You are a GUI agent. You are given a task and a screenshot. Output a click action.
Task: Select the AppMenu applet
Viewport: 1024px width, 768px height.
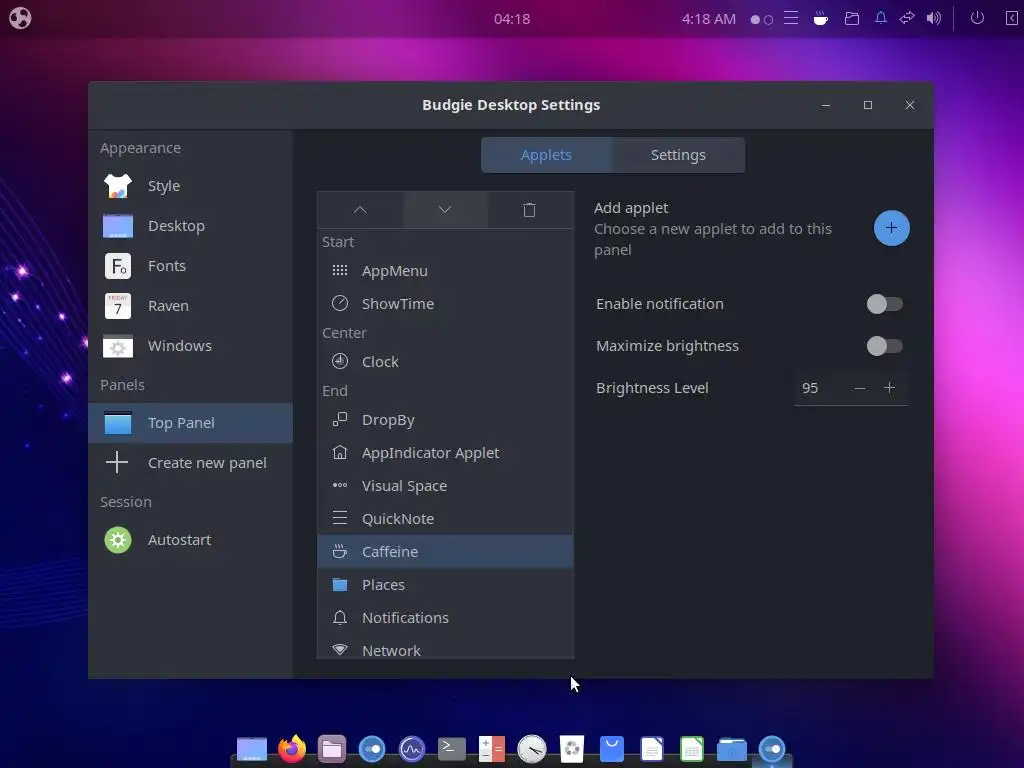click(445, 270)
